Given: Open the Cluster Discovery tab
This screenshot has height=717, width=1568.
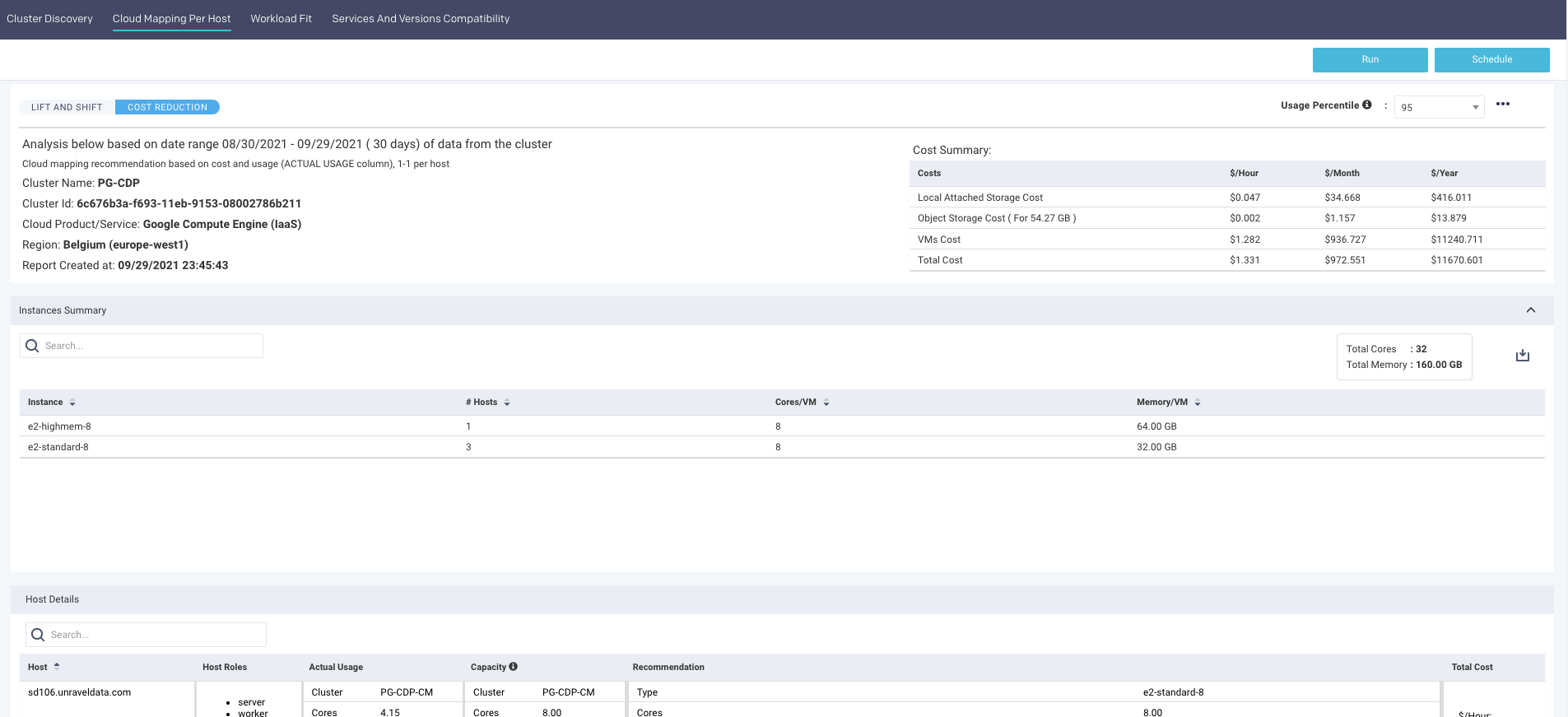Looking at the screenshot, I should 49,18.
